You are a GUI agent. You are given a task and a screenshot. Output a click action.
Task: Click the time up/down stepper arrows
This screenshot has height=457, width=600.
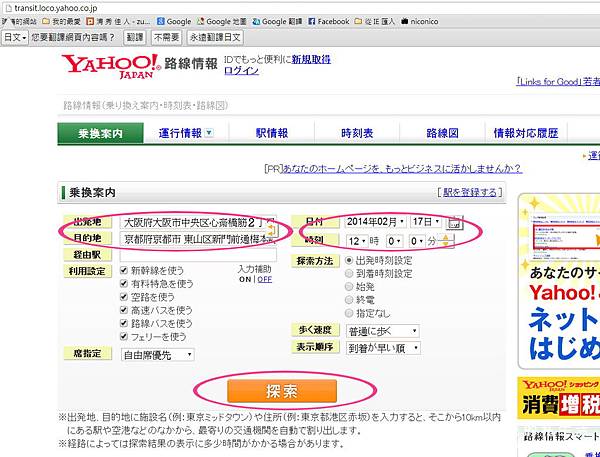pos(445,241)
